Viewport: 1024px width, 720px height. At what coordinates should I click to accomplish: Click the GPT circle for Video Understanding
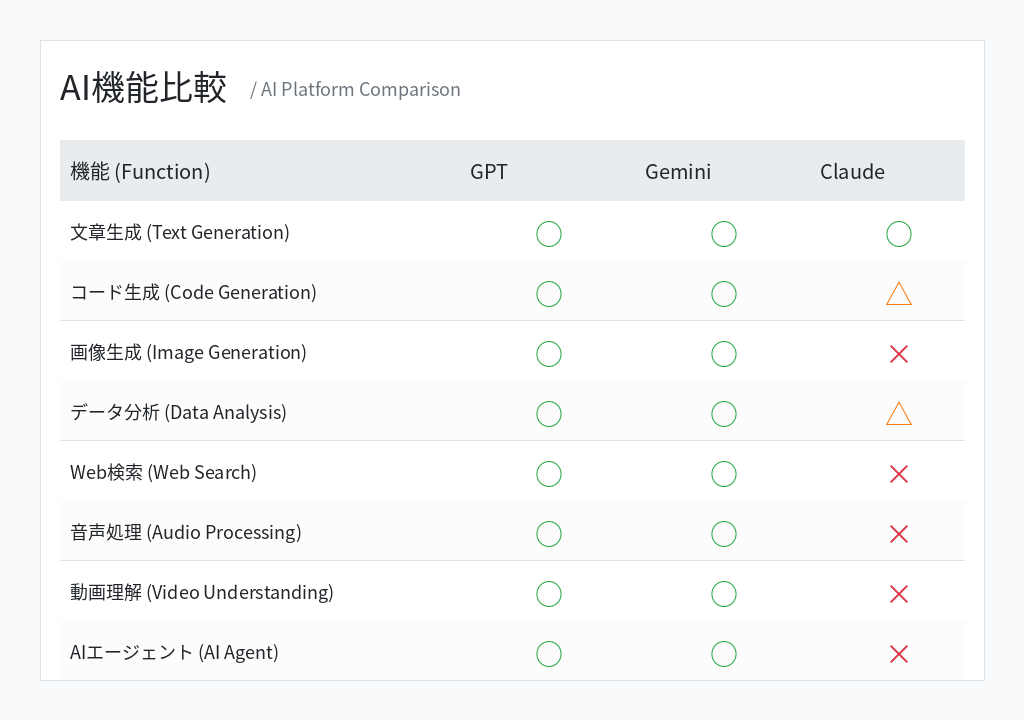tap(549, 594)
